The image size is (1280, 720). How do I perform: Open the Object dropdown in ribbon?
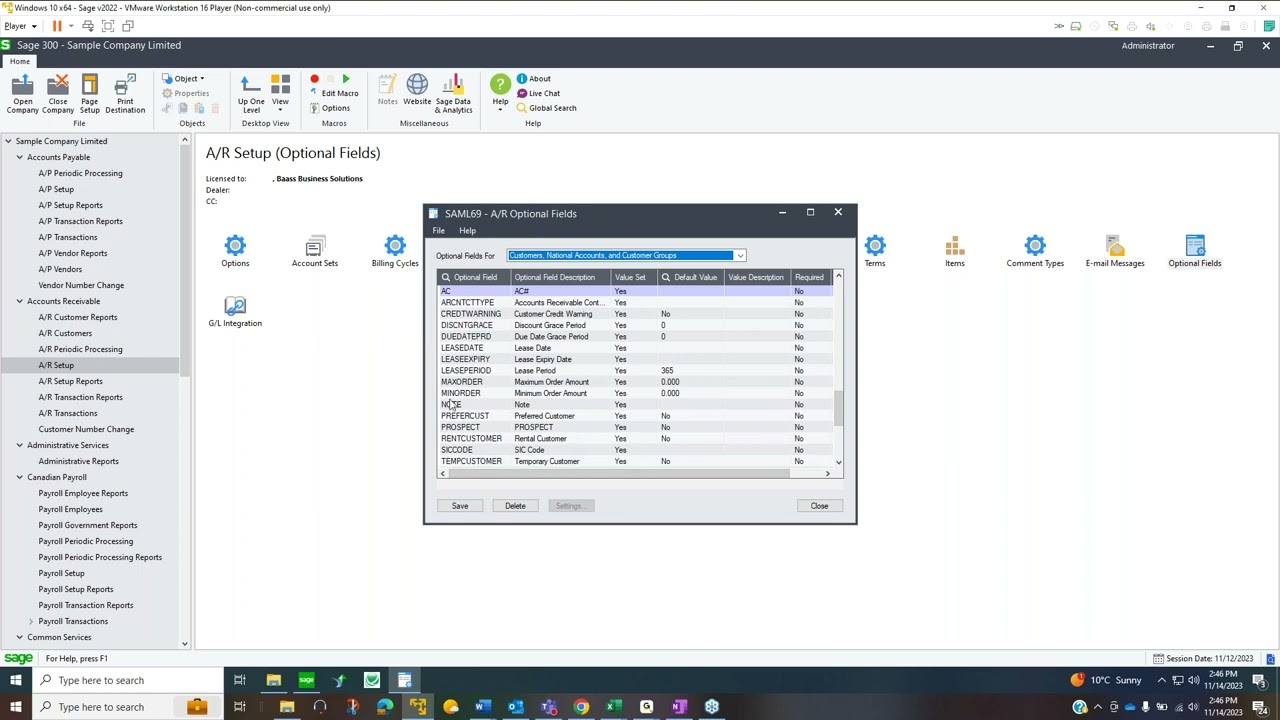[x=185, y=78]
